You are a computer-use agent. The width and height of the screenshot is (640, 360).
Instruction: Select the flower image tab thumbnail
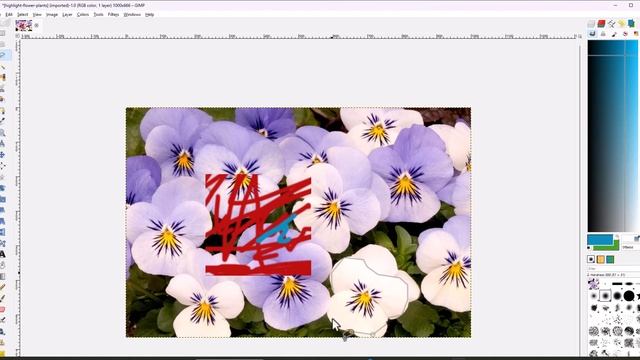point(24,25)
